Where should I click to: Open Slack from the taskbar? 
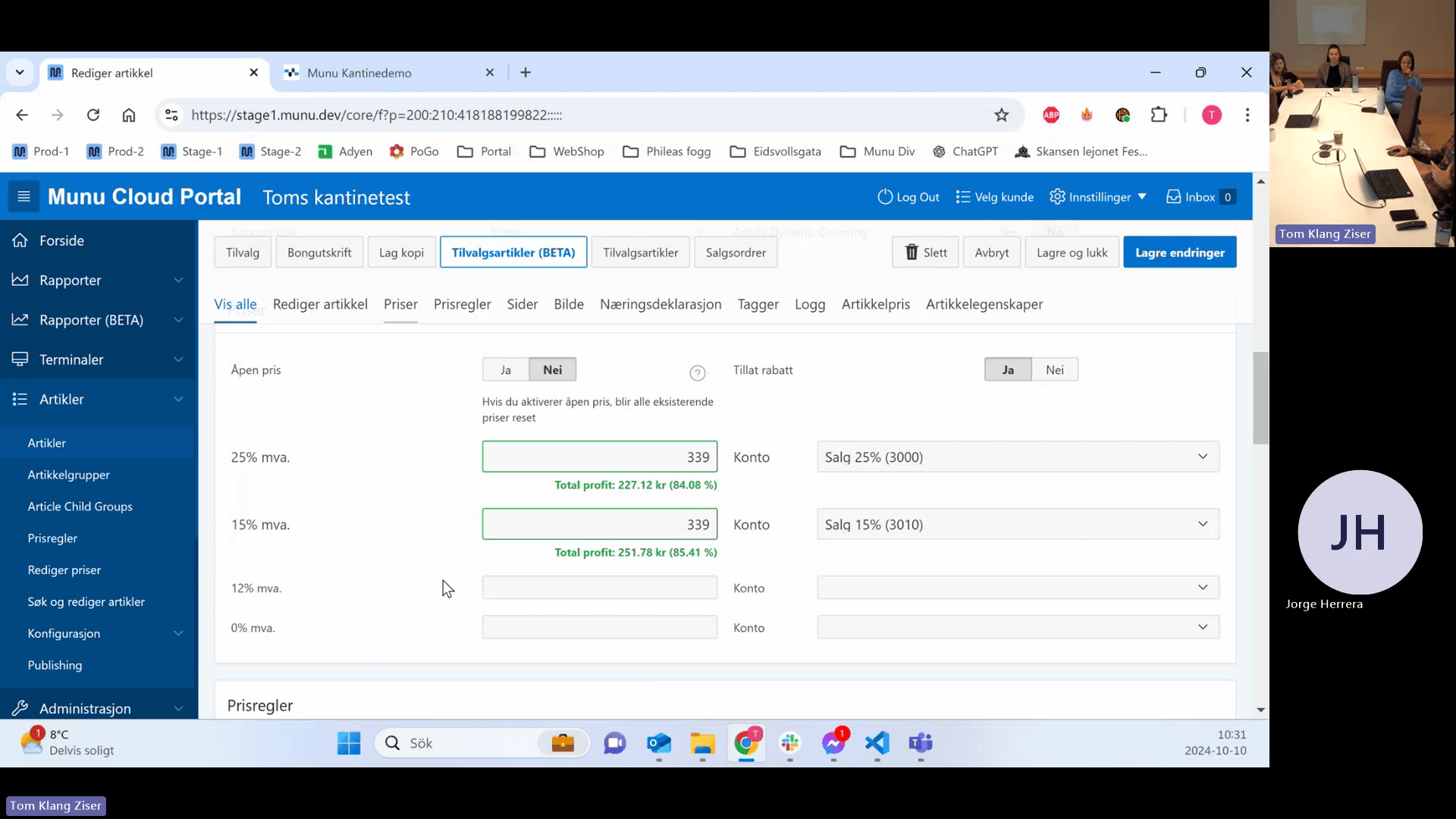[x=790, y=743]
